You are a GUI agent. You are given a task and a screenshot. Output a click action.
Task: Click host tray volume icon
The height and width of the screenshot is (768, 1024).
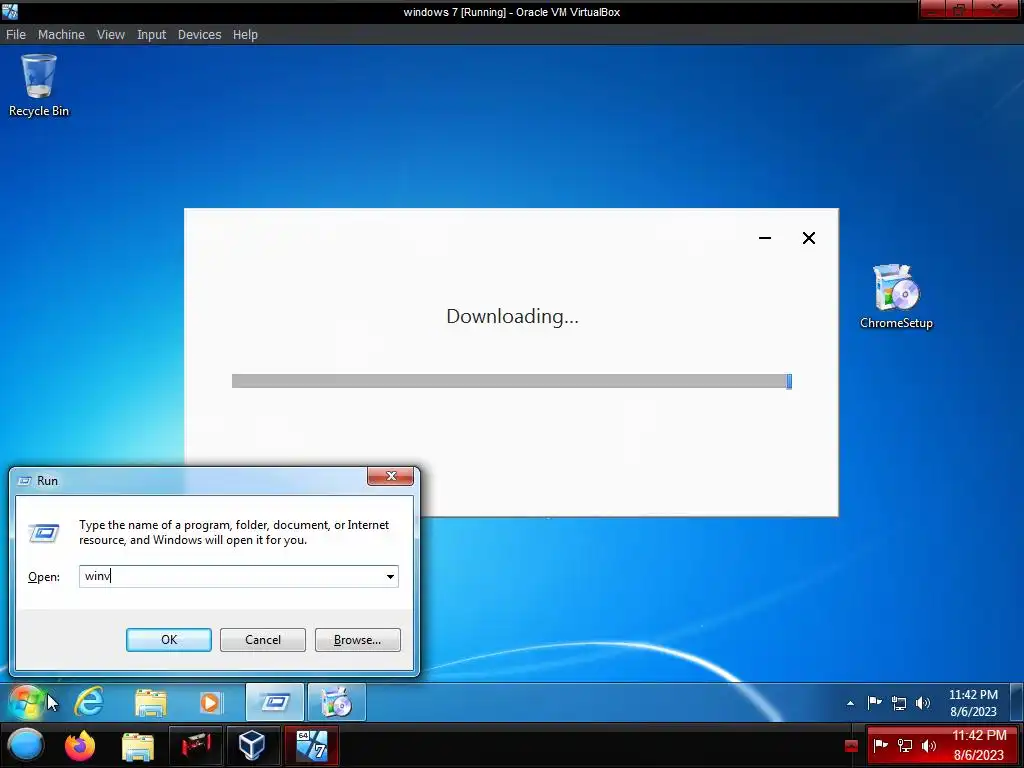click(929, 745)
